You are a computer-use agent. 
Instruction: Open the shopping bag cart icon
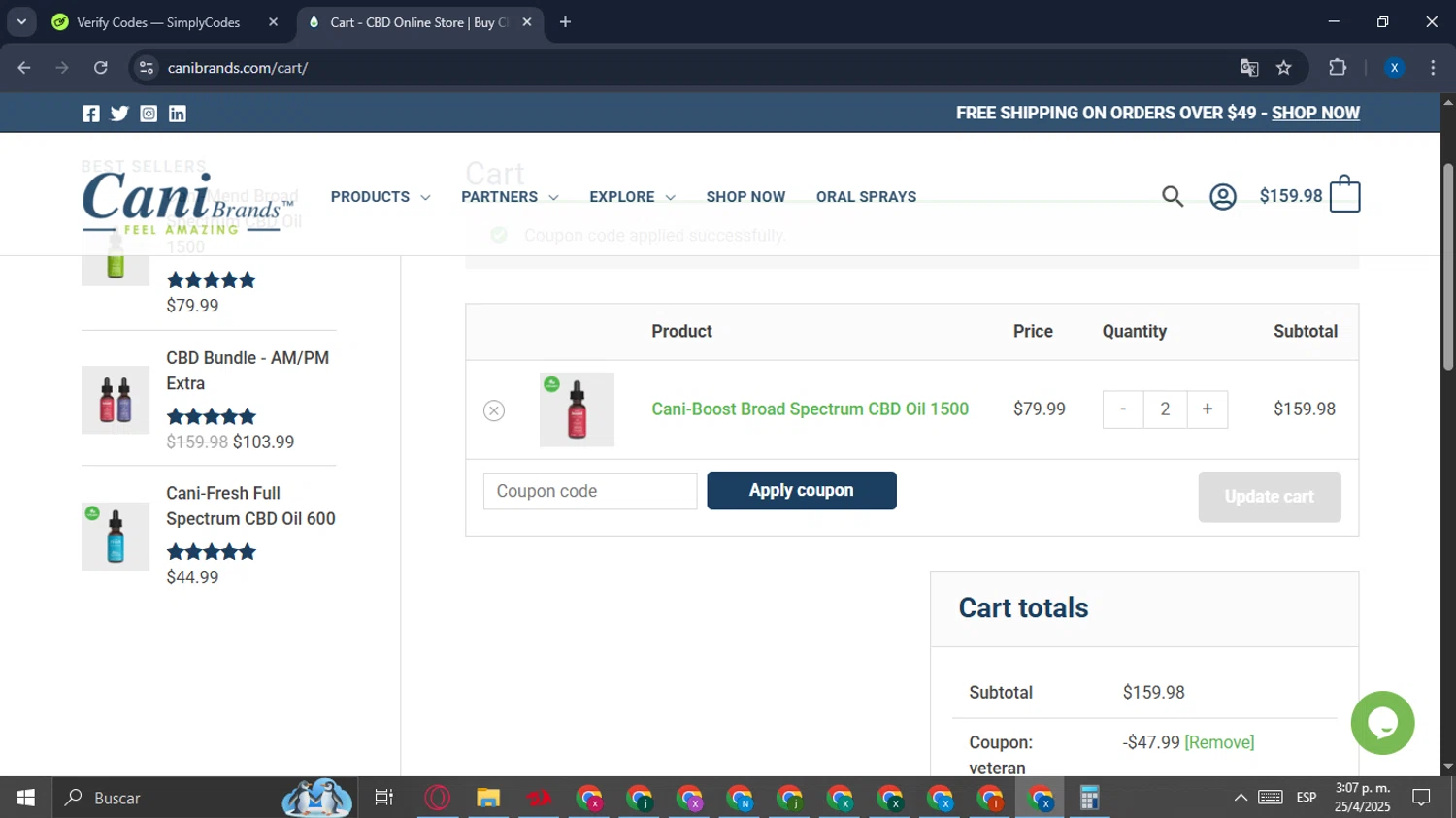1344,194
